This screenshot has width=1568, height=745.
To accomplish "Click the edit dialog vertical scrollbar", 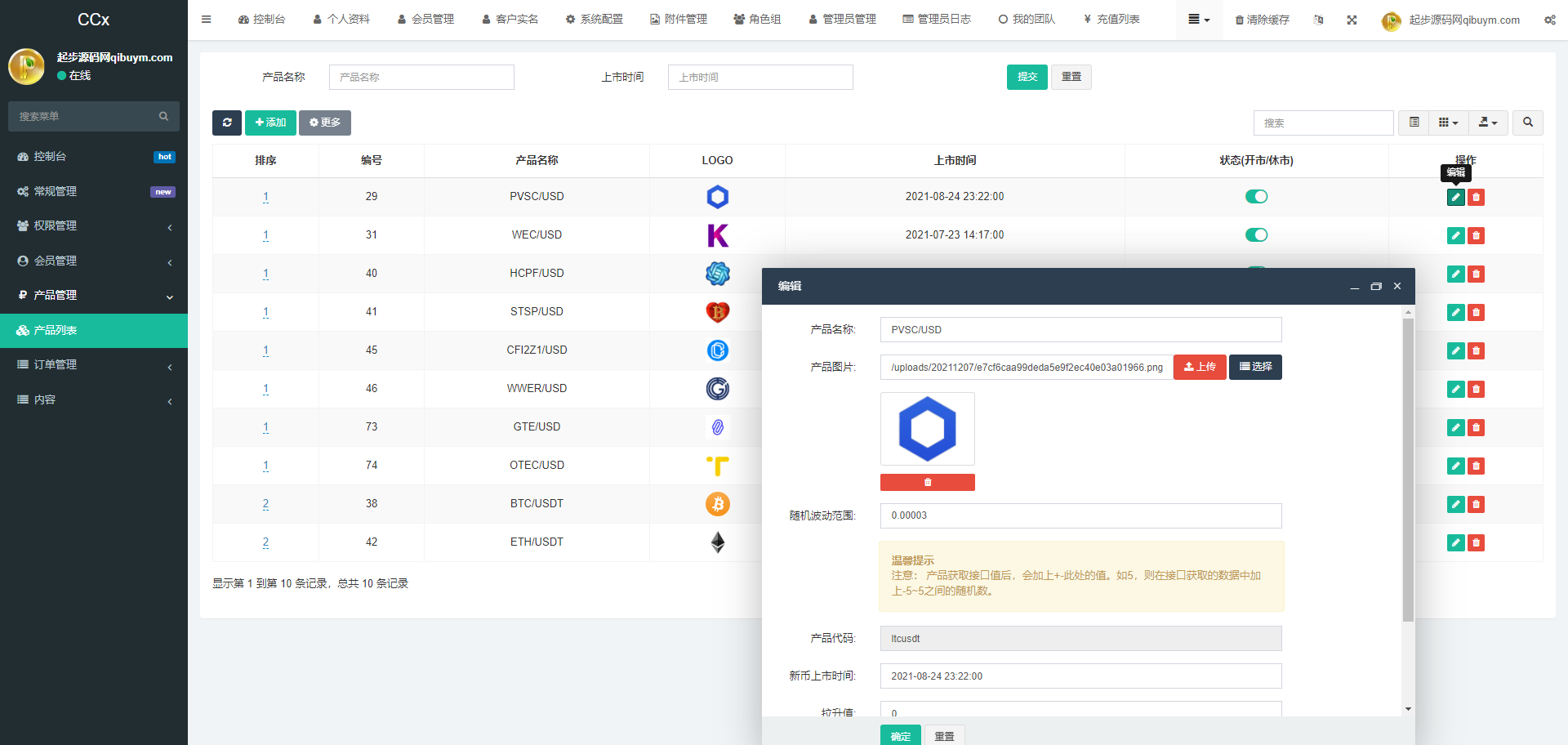I will click(x=1408, y=470).
